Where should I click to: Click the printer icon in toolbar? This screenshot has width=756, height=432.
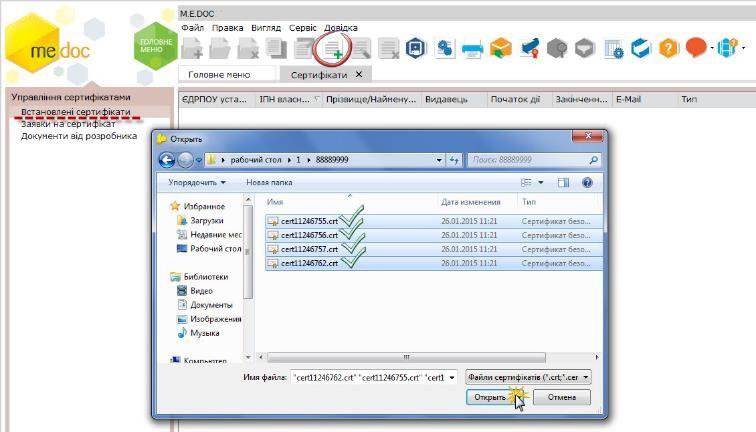coord(472,49)
